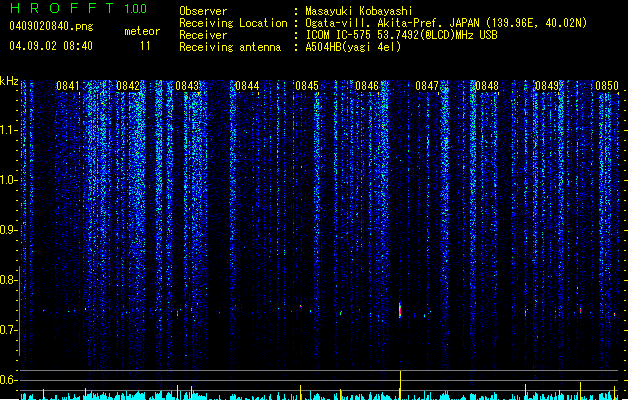629x400 pixels.
Task: Click the 'Observer' field label
Action: (203, 11)
